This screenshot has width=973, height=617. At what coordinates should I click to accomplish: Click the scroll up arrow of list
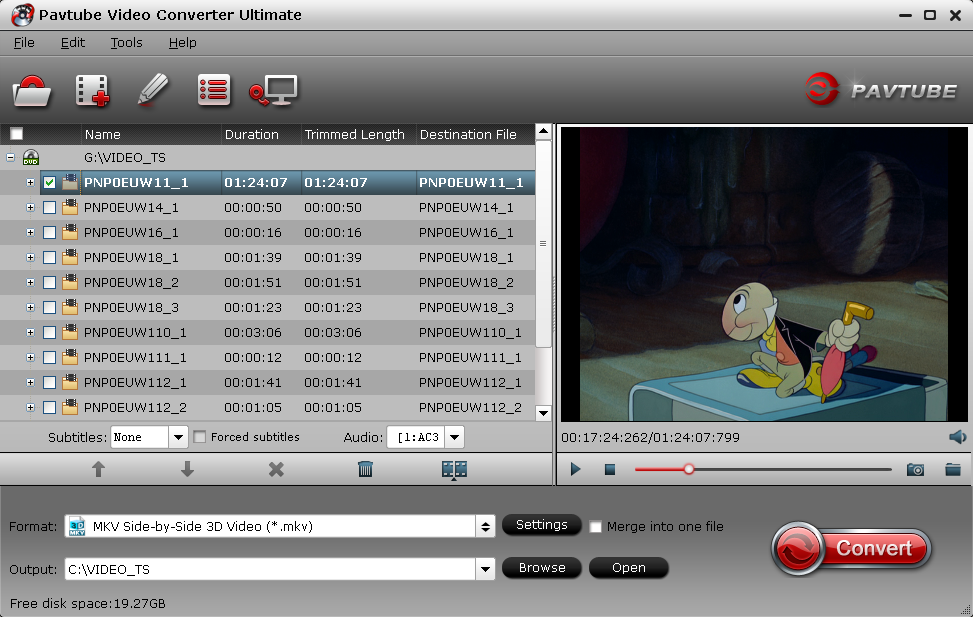click(x=544, y=132)
